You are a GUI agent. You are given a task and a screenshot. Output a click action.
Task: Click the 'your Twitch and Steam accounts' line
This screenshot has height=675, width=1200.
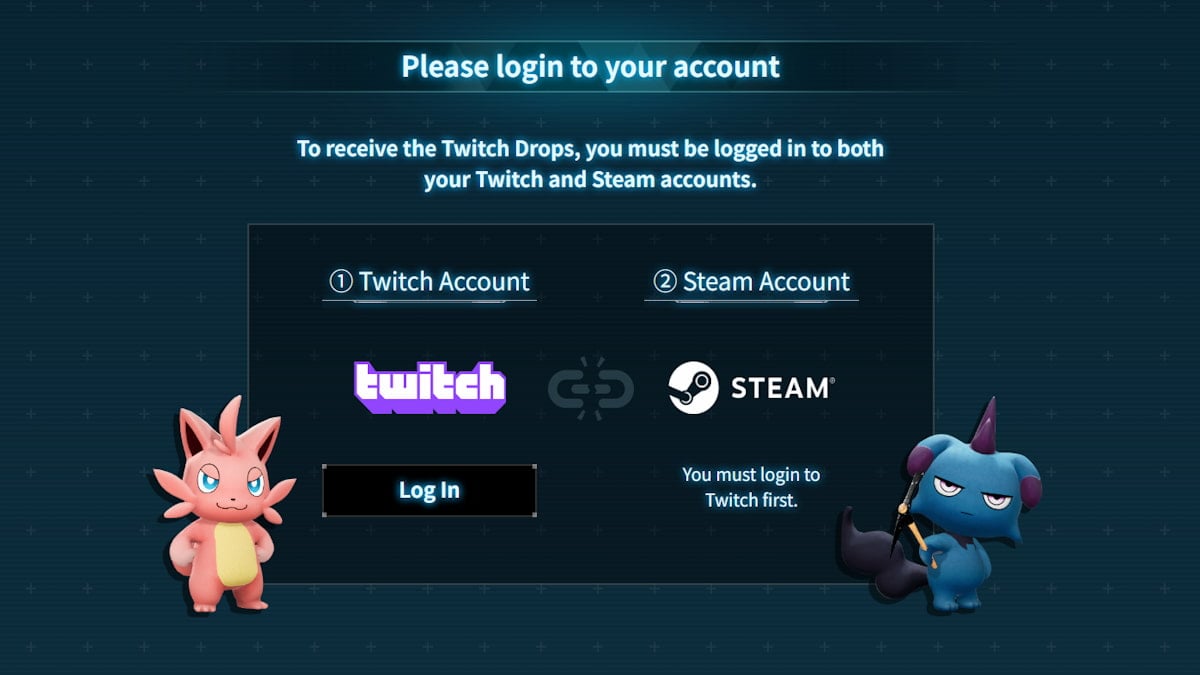point(590,181)
